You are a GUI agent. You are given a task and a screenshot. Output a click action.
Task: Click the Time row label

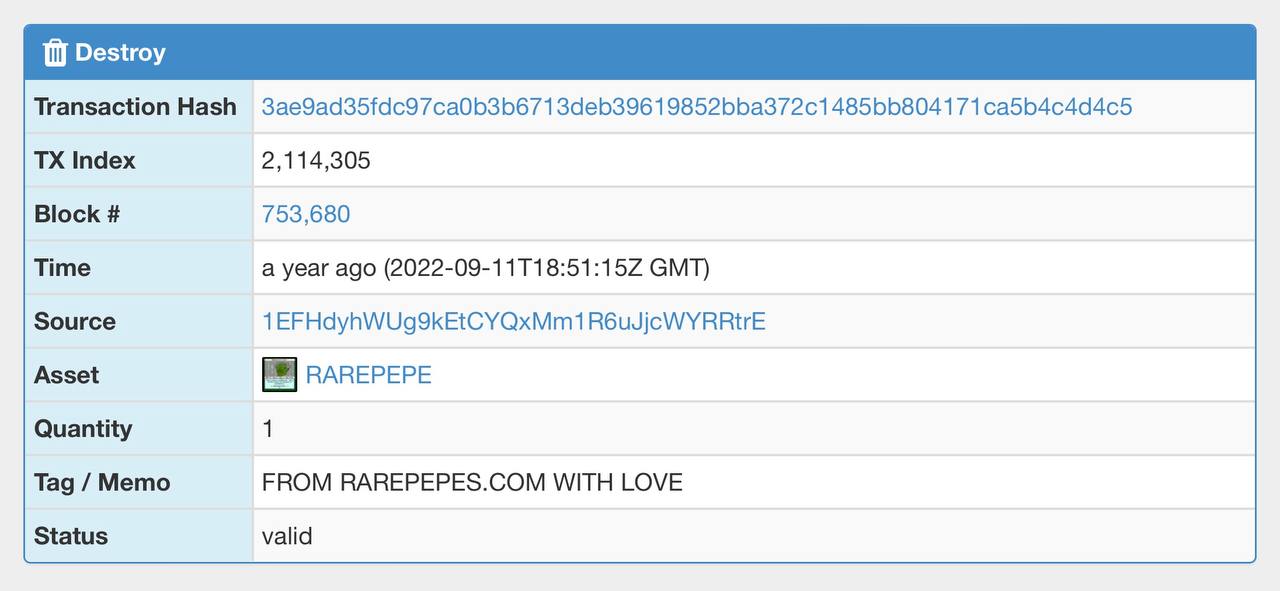coord(62,268)
